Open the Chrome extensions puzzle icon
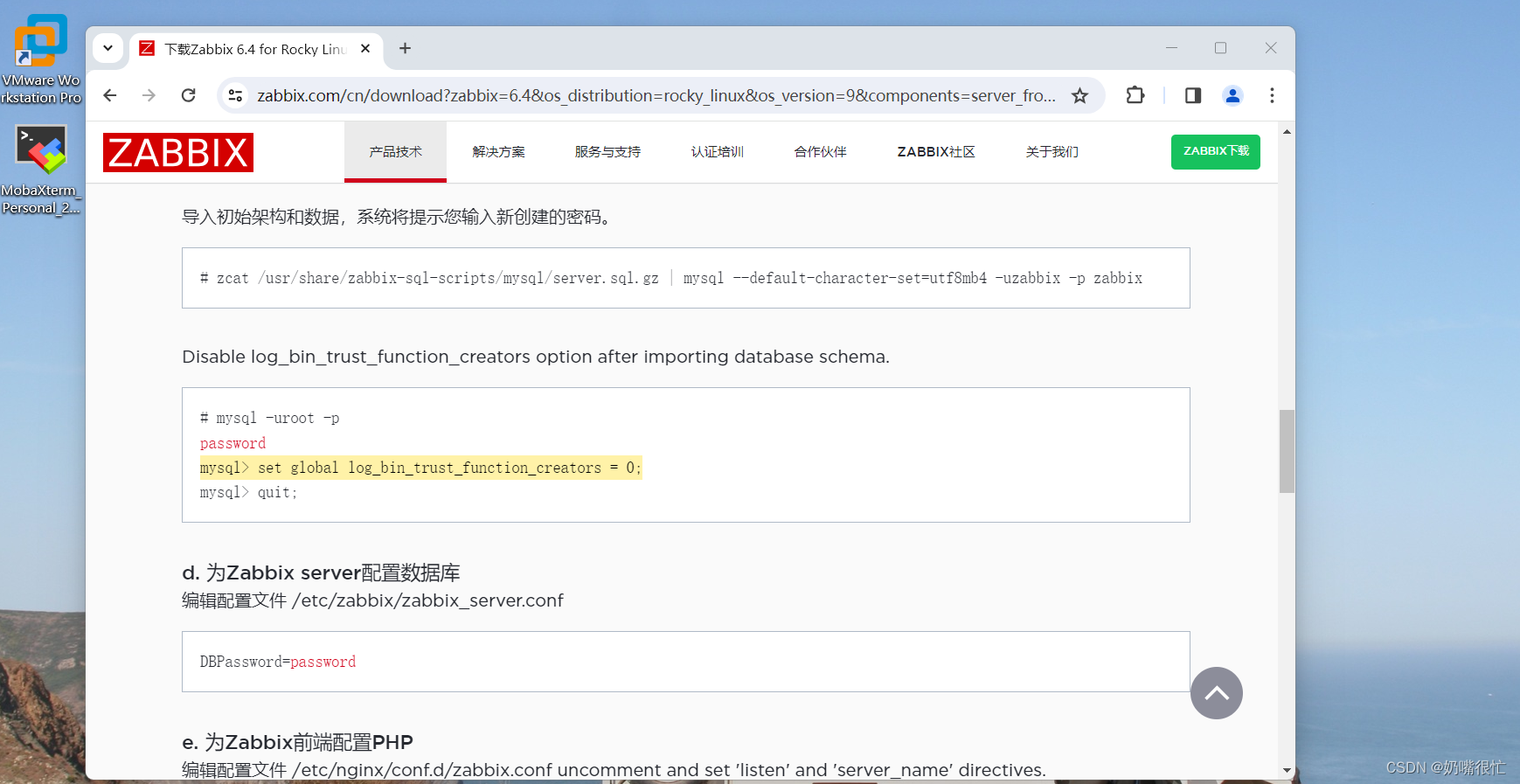This screenshot has width=1520, height=784. pyautogui.click(x=1135, y=95)
